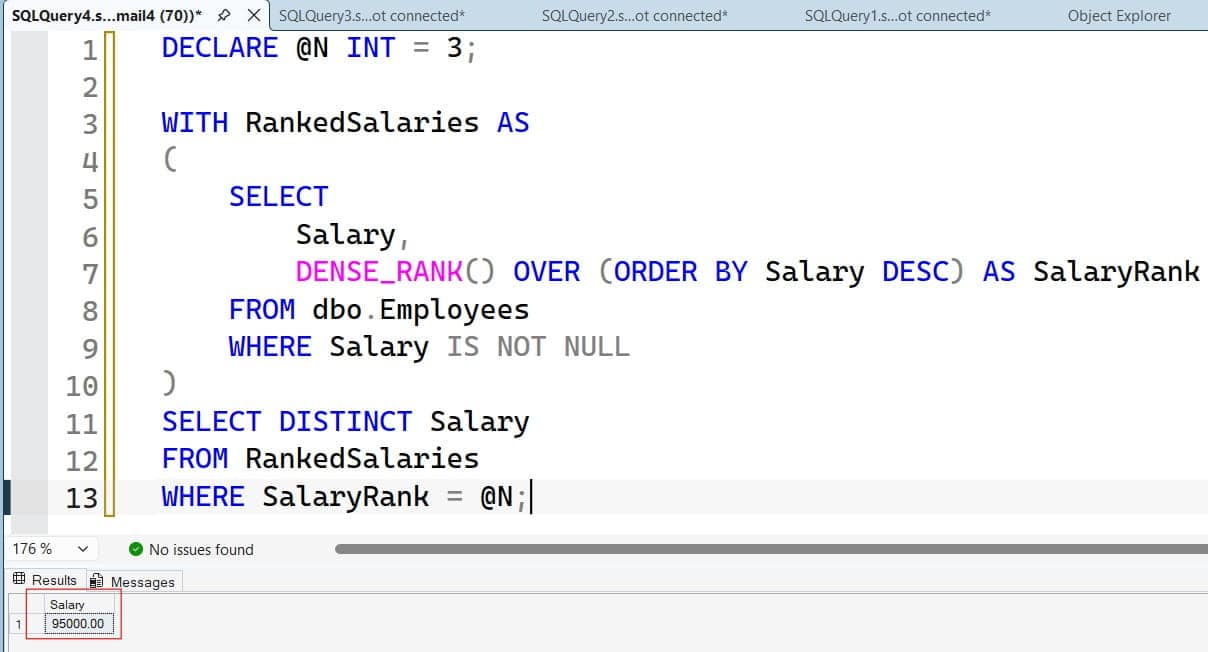The height and width of the screenshot is (652, 1208).
Task: Switch to the SQLQuery3 tab
Action: click(x=371, y=16)
